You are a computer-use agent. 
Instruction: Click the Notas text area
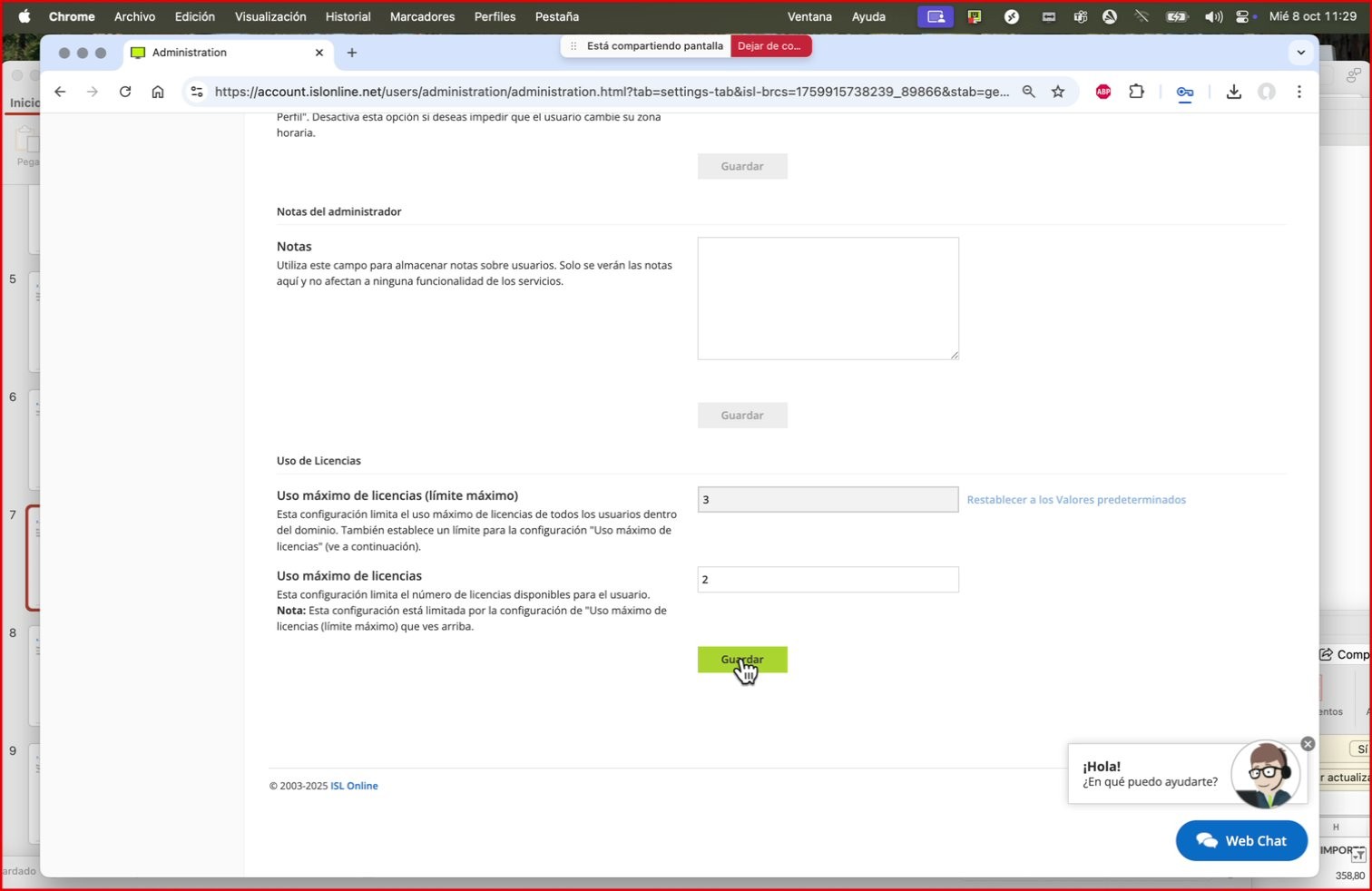tap(828, 299)
